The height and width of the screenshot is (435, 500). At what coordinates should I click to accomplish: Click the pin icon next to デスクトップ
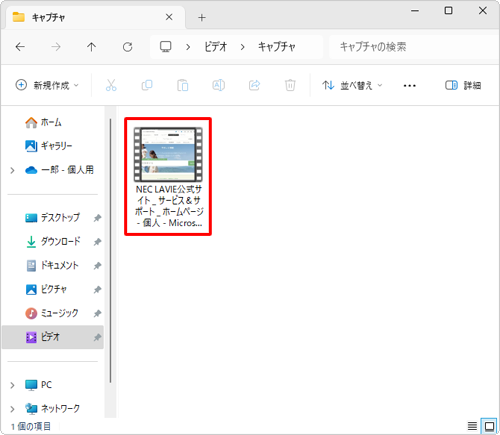click(x=97, y=218)
